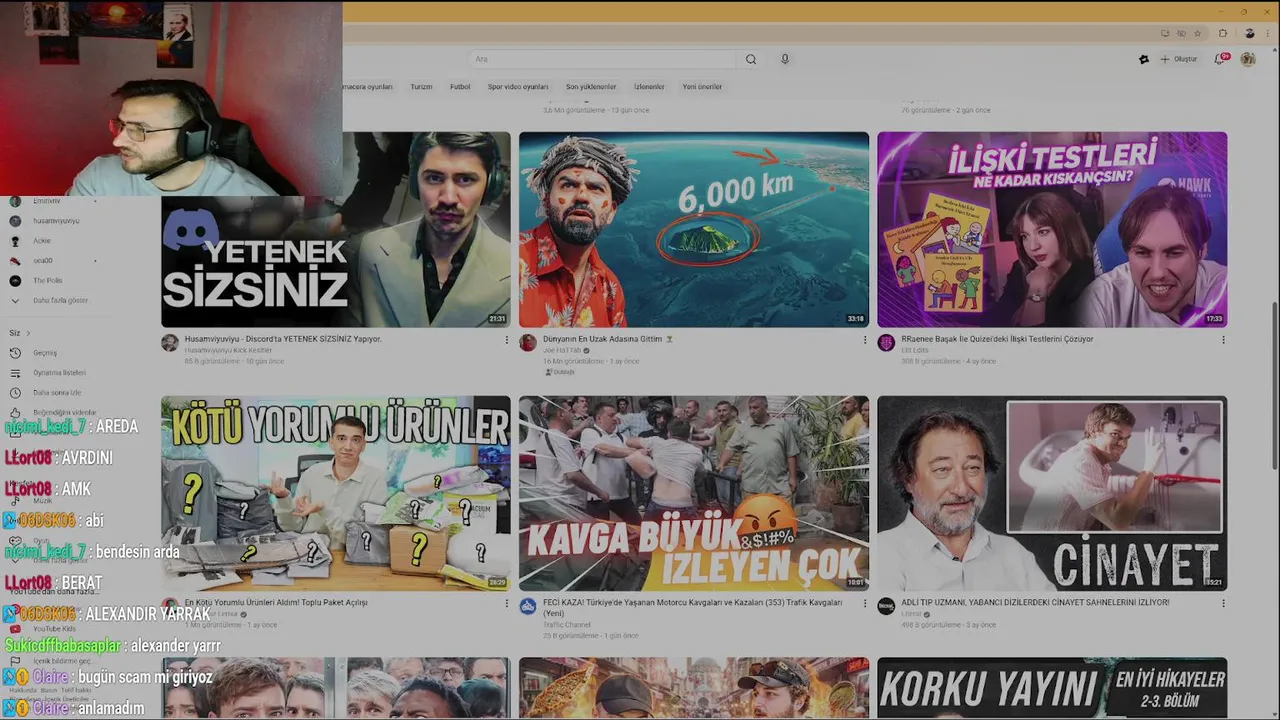Select the İzlenenler chip
The width and height of the screenshot is (1280, 720).
[649, 87]
